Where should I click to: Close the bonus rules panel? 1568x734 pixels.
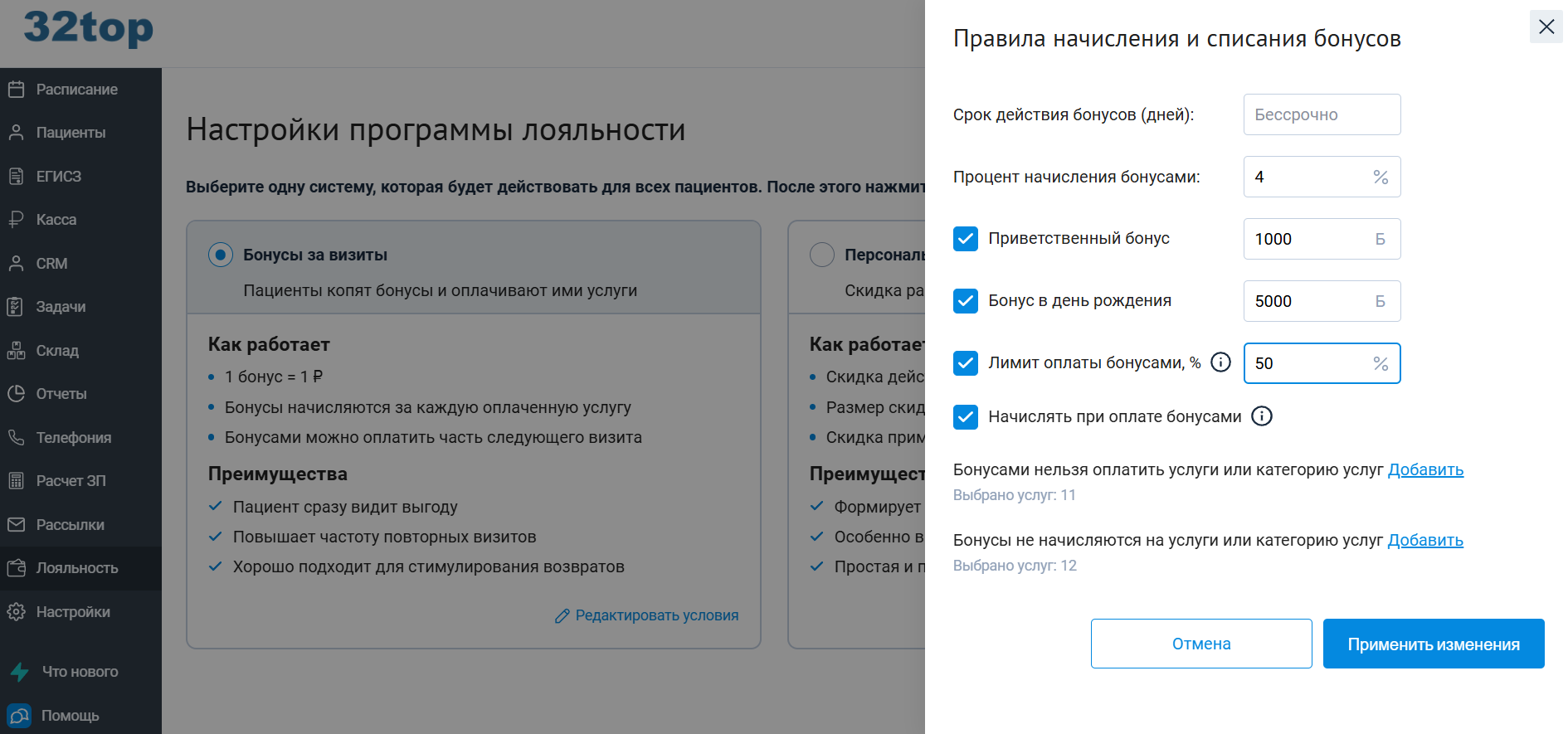pyautogui.click(x=1546, y=27)
